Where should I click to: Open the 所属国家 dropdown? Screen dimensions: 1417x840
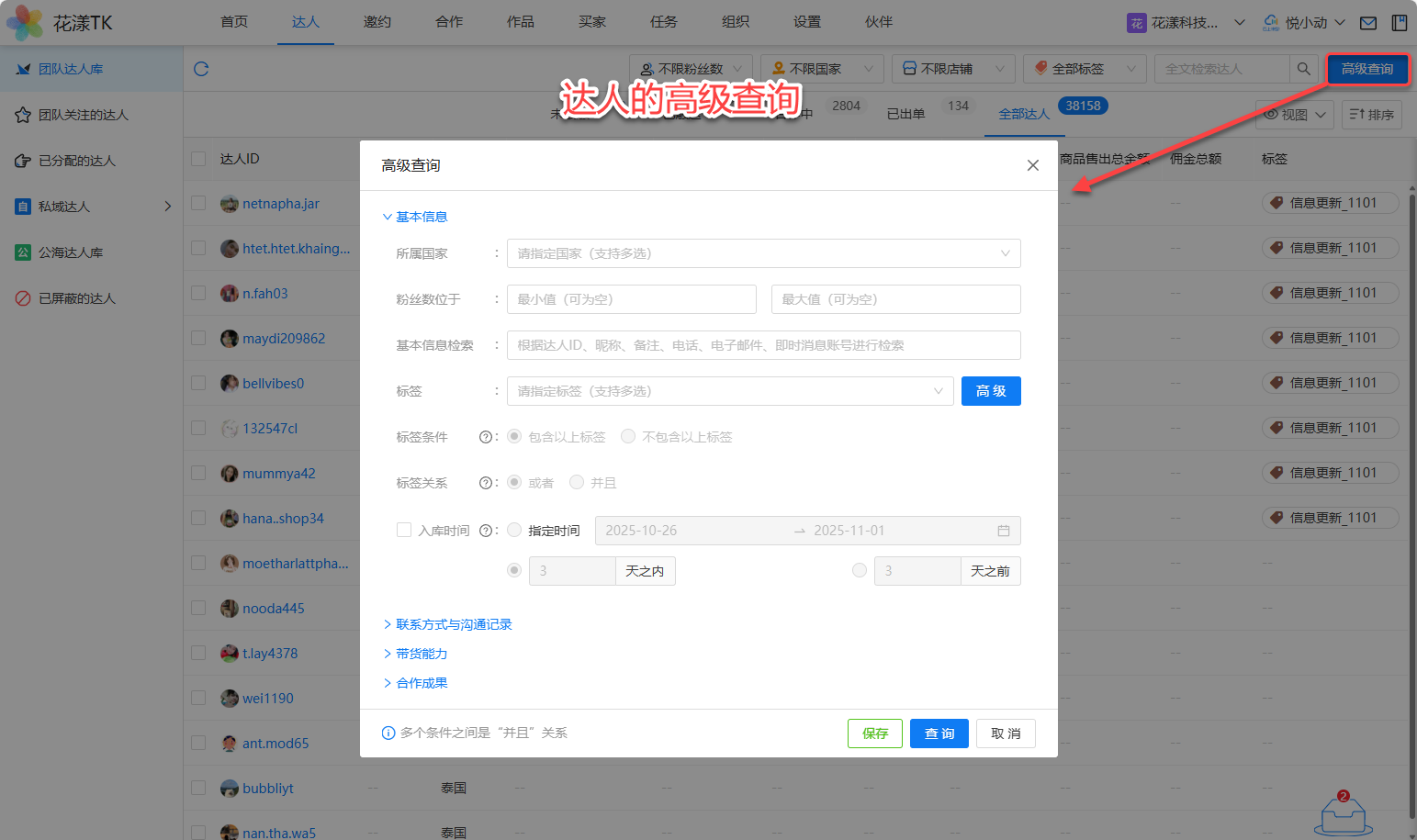click(763, 253)
